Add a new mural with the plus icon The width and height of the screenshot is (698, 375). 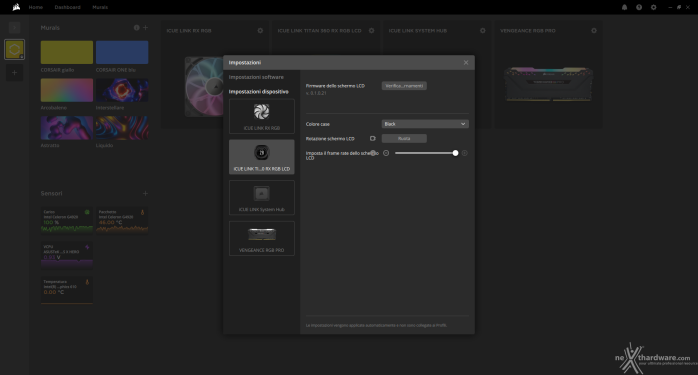point(145,28)
